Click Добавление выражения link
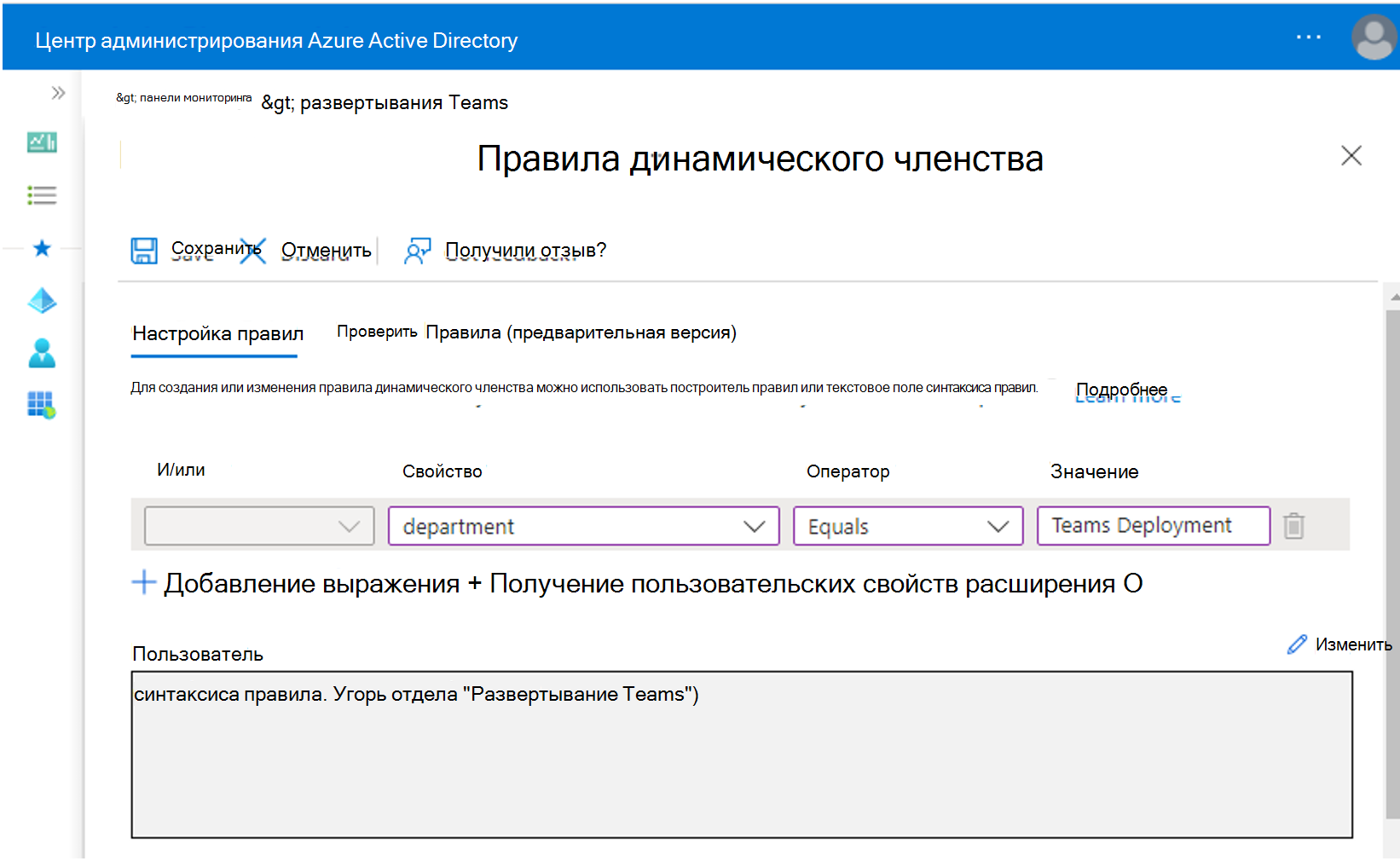This screenshot has height=861, width=1400. (x=311, y=584)
